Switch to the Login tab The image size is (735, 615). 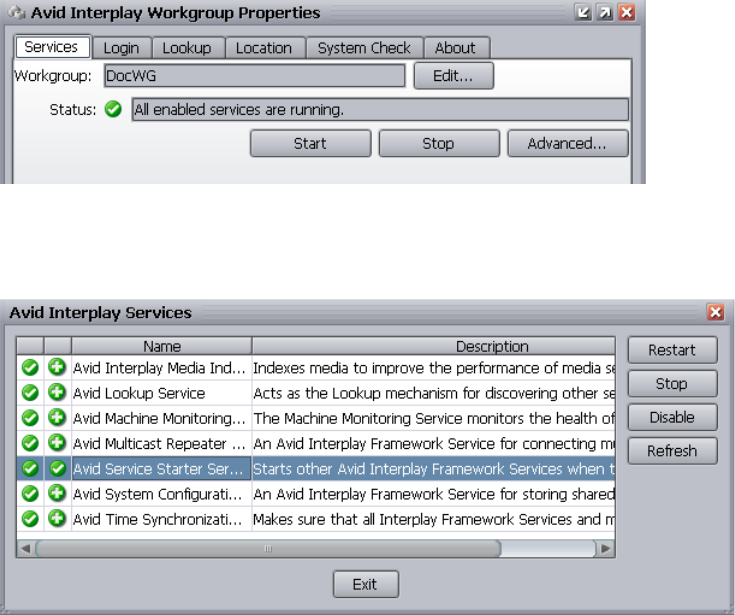121,48
